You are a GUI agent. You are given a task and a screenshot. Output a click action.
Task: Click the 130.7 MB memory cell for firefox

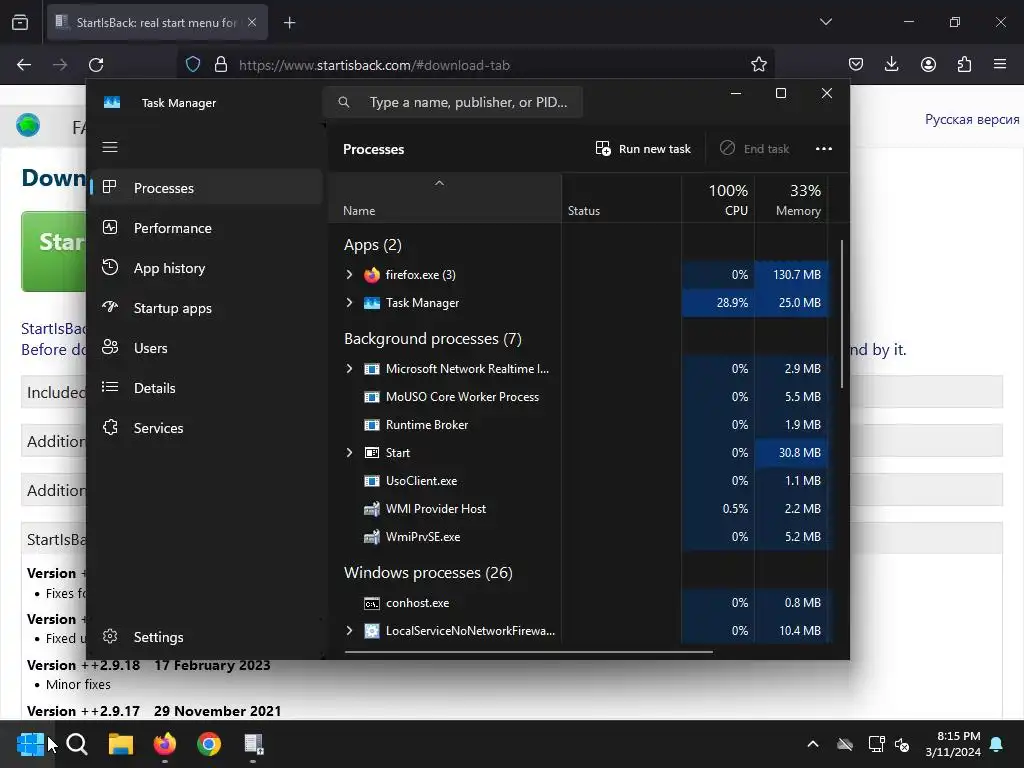792,274
